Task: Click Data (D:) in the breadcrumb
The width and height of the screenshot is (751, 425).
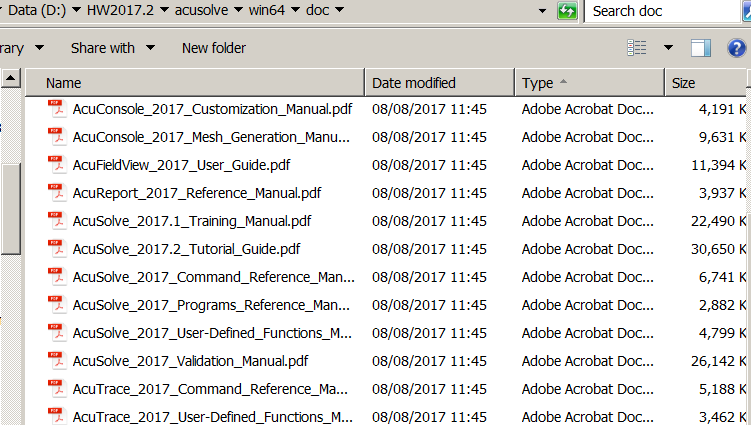Action: [37, 10]
